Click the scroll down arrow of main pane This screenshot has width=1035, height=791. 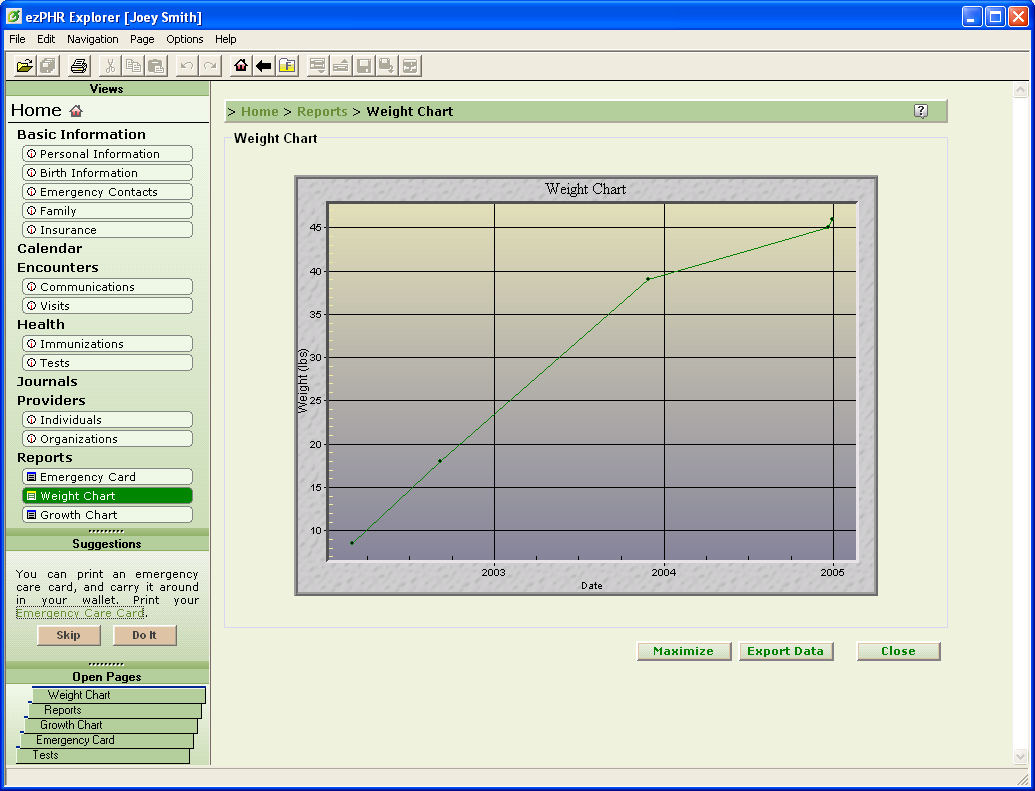coord(1020,756)
